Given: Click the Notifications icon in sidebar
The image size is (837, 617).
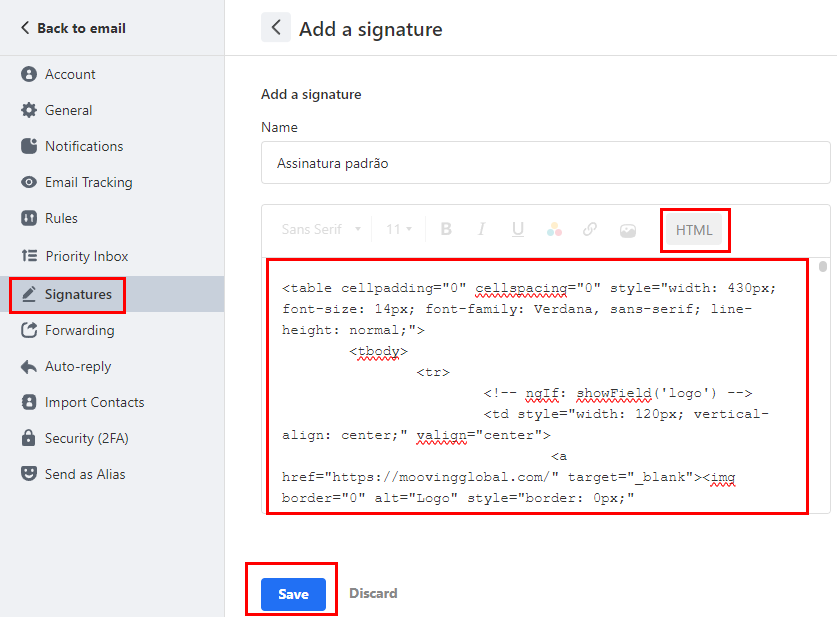Looking at the screenshot, I should click(x=29, y=146).
